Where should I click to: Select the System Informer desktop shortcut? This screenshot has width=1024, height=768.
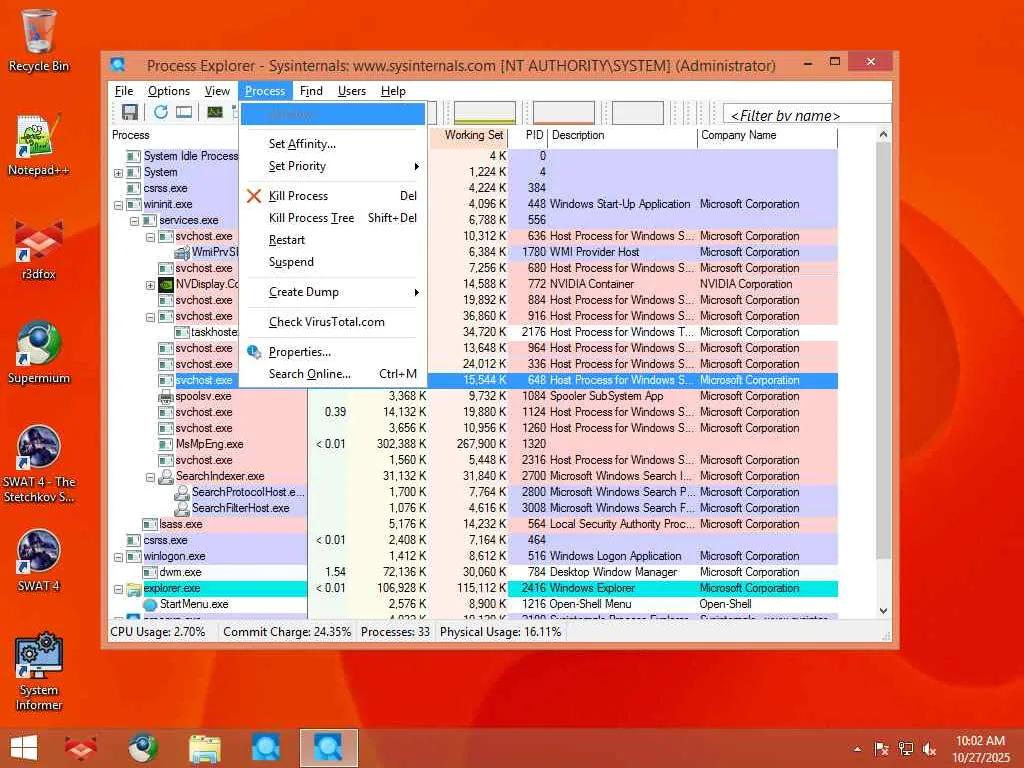click(x=39, y=671)
